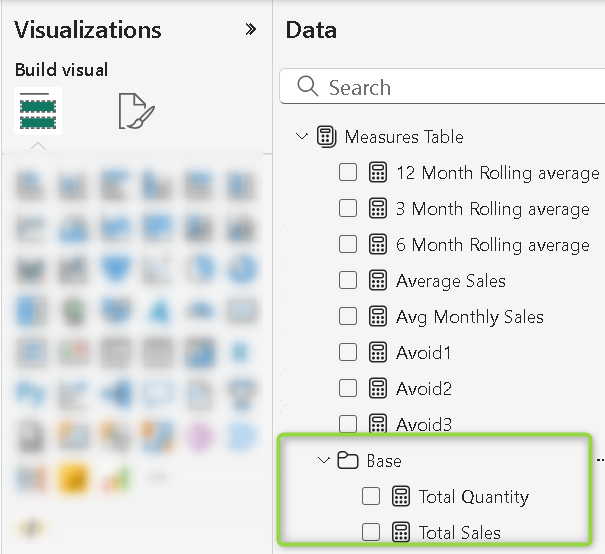Image resolution: width=605 pixels, height=554 pixels.
Task: Collapse the Base folder chevron
Action: coord(323,460)
